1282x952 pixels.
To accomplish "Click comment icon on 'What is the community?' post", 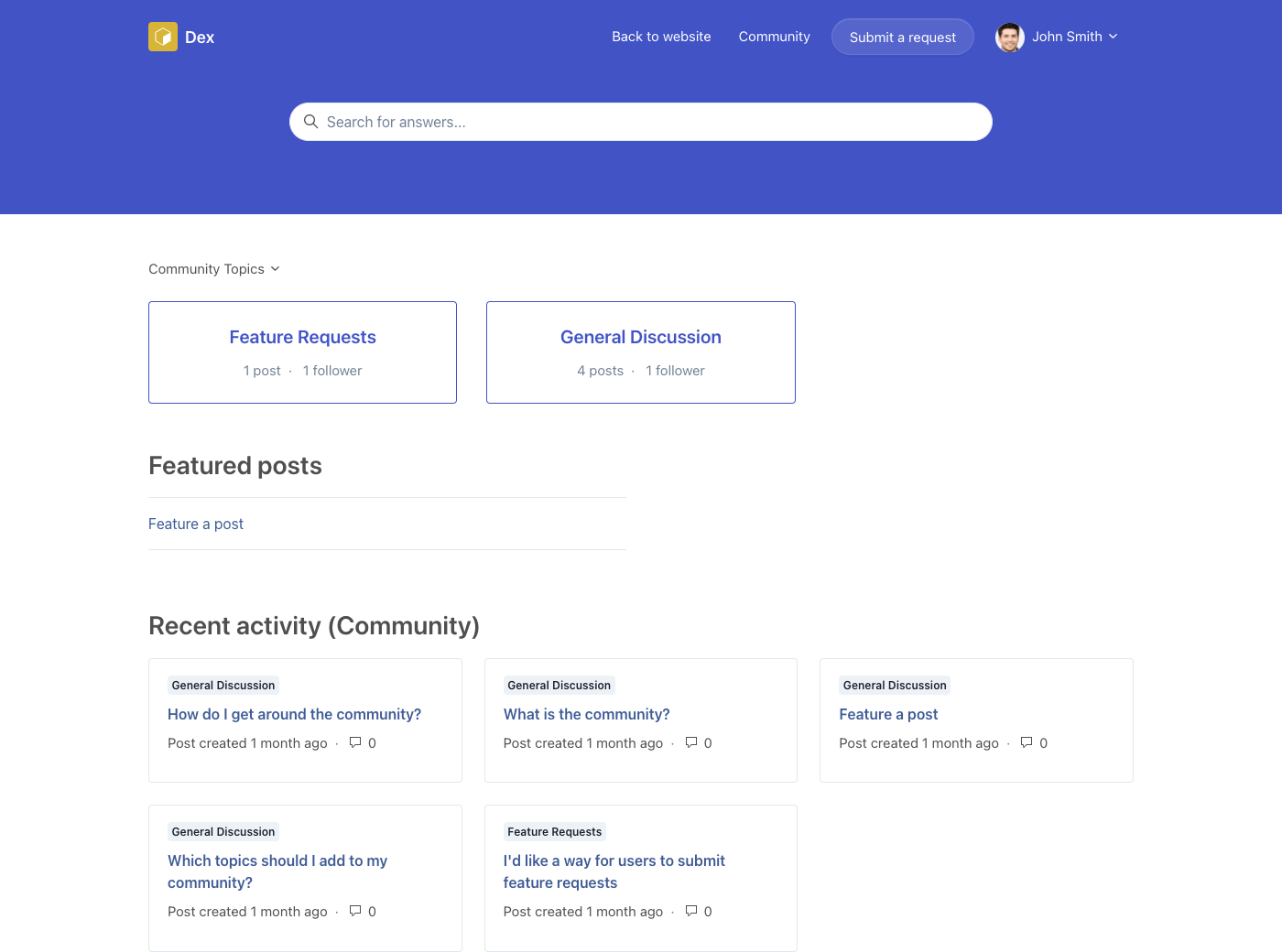I will pyautogui.click(x=691, y=742).
